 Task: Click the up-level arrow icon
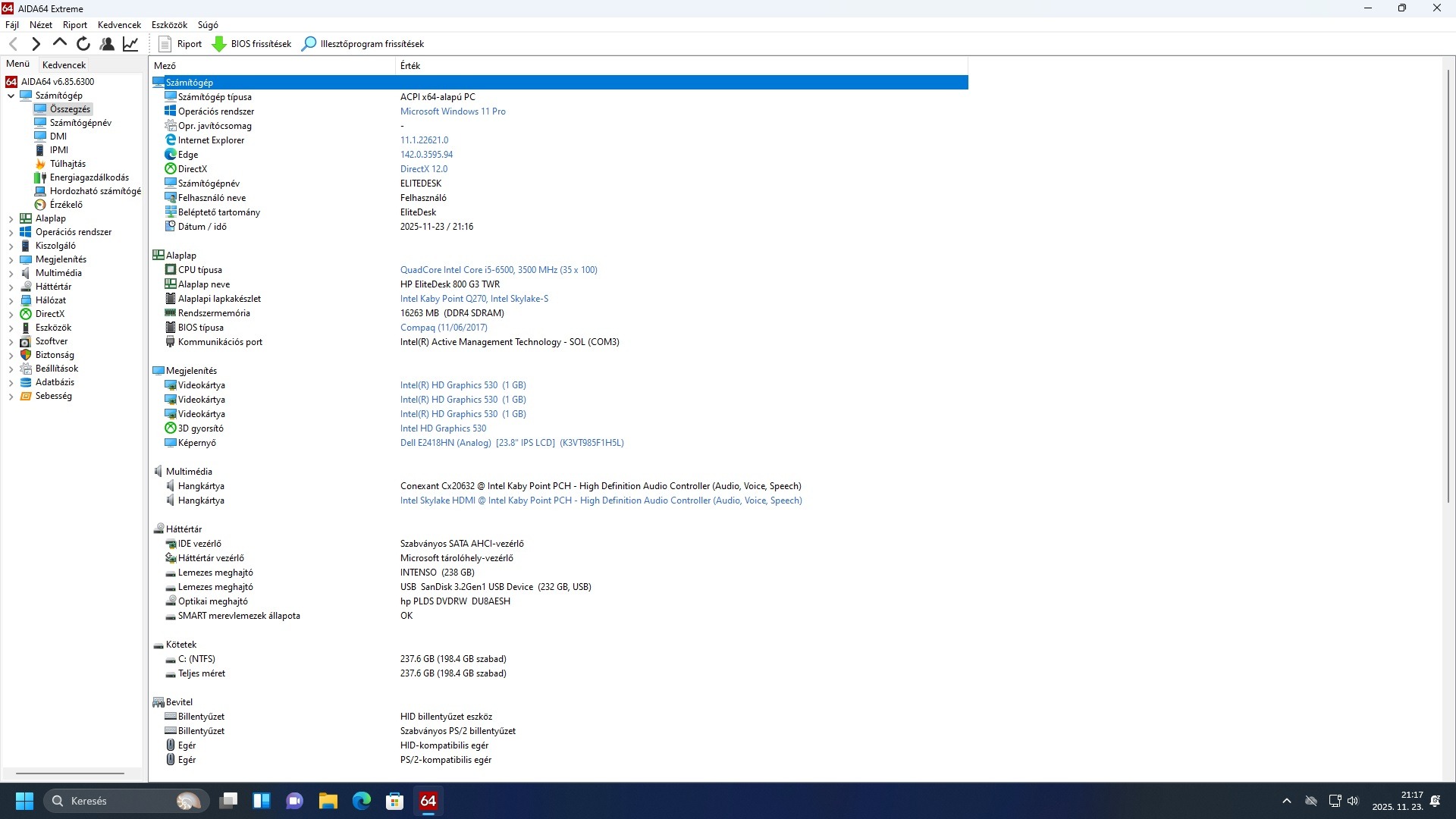pos(59,43)
